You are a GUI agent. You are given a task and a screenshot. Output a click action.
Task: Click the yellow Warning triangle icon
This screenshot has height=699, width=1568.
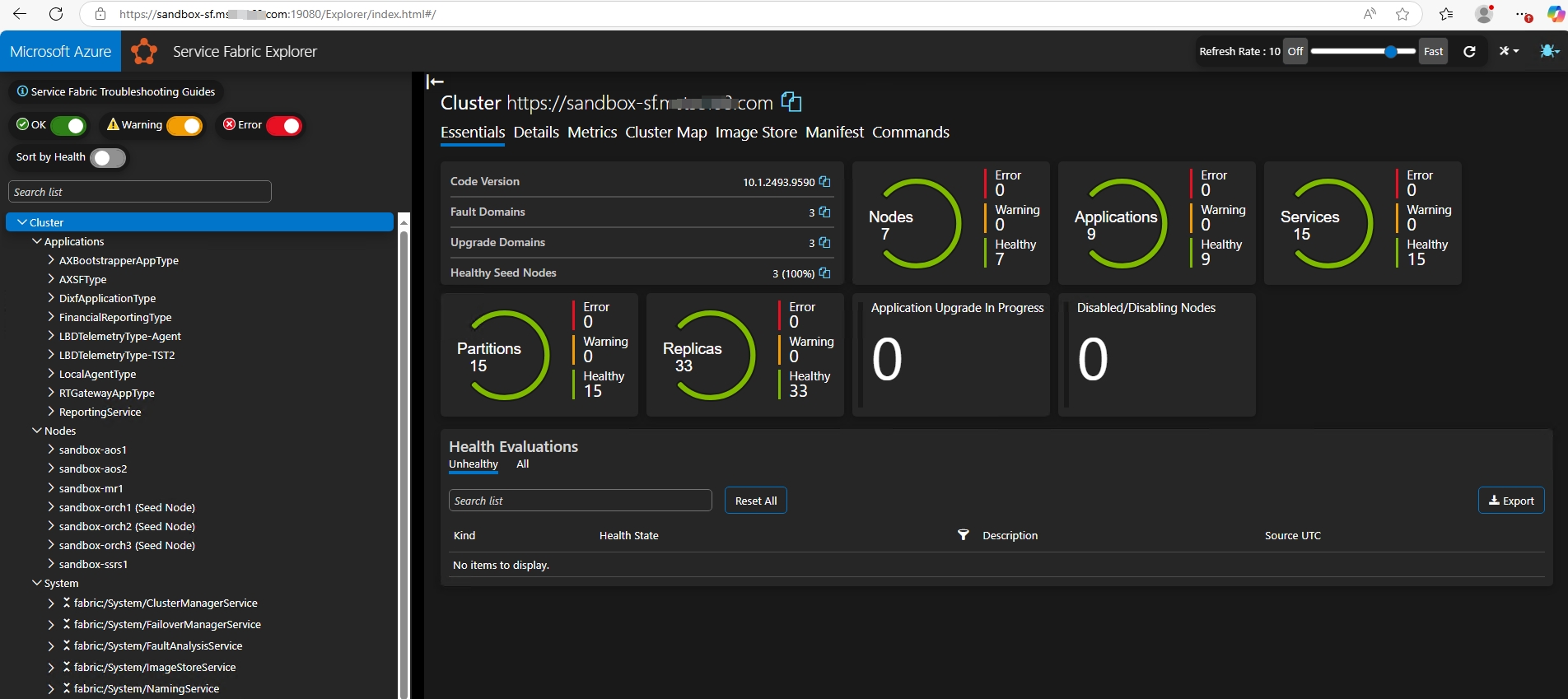click(x=113, y=124)
